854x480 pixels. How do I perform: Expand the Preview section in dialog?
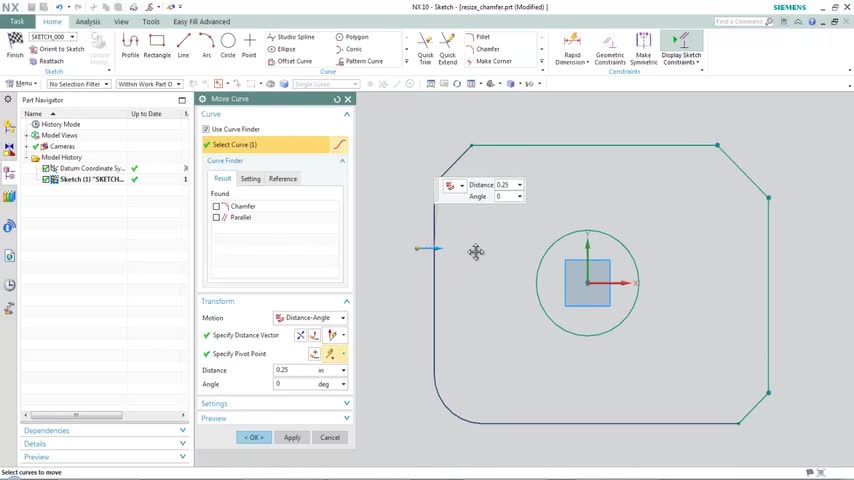[x=275, y=418]
